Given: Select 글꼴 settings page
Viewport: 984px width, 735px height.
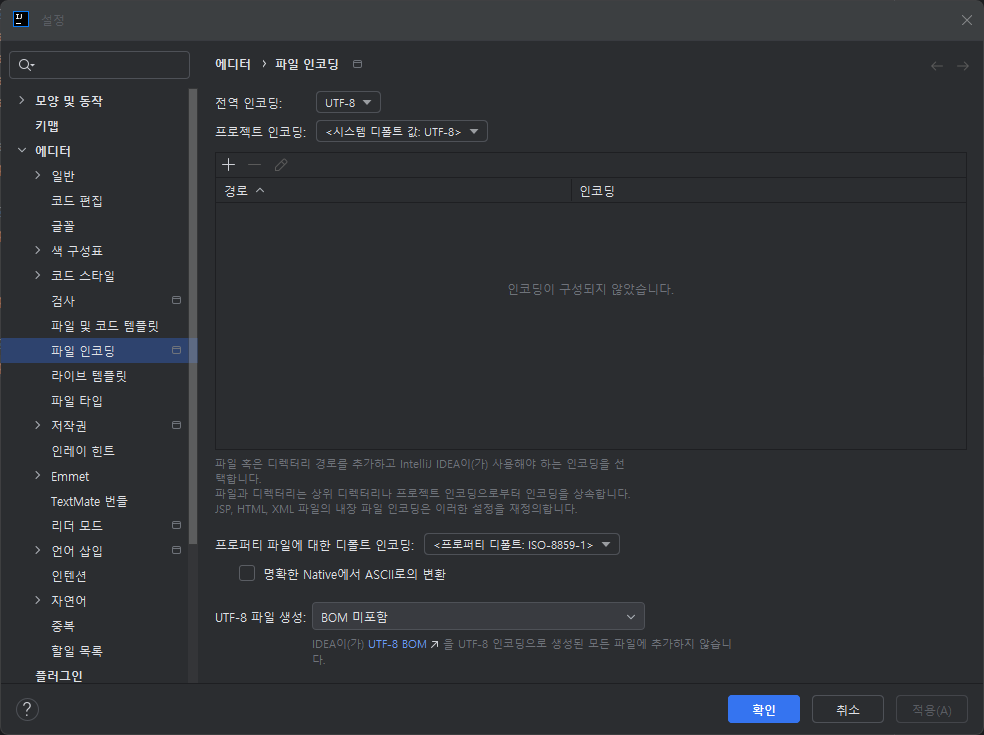Looking at the screenshot, I should 63,225.
